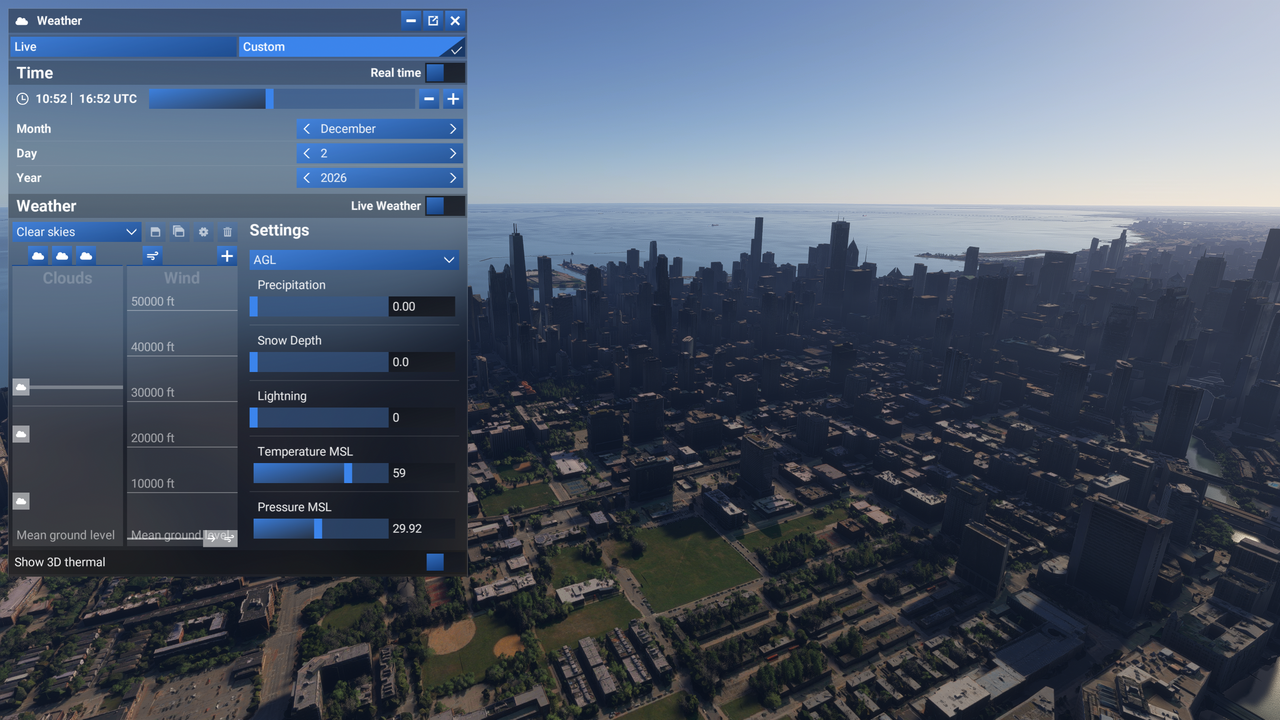Toggle the Live Weather switch

coord(445,206)
